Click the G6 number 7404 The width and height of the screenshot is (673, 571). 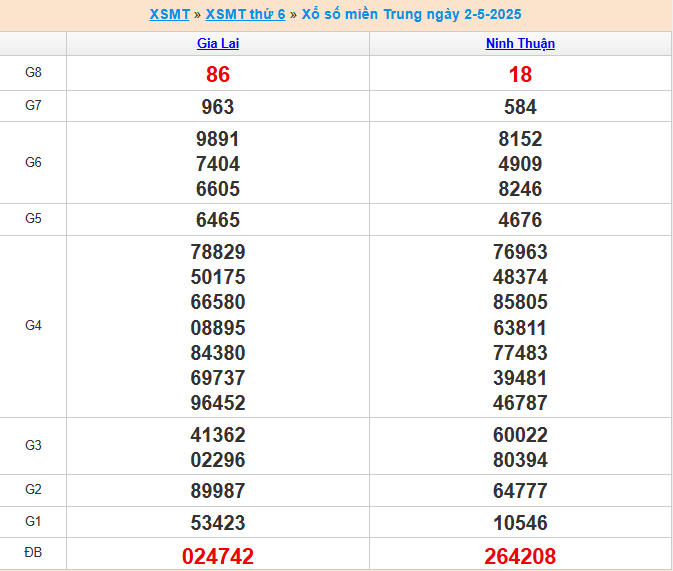click(218, 164)
